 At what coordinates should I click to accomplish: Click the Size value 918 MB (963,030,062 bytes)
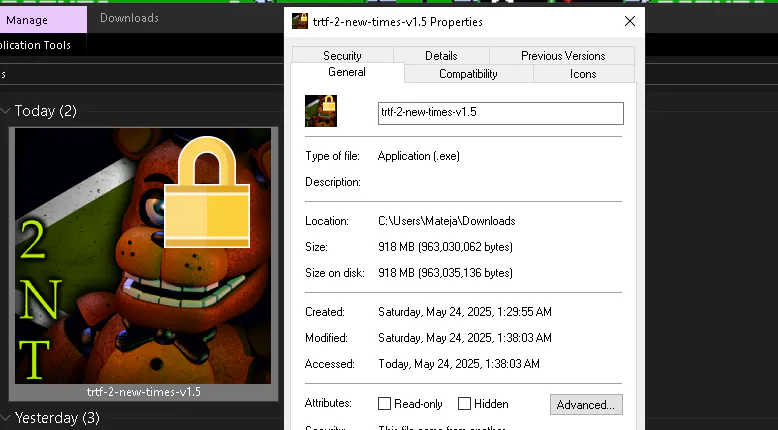(x=445, y=247)
